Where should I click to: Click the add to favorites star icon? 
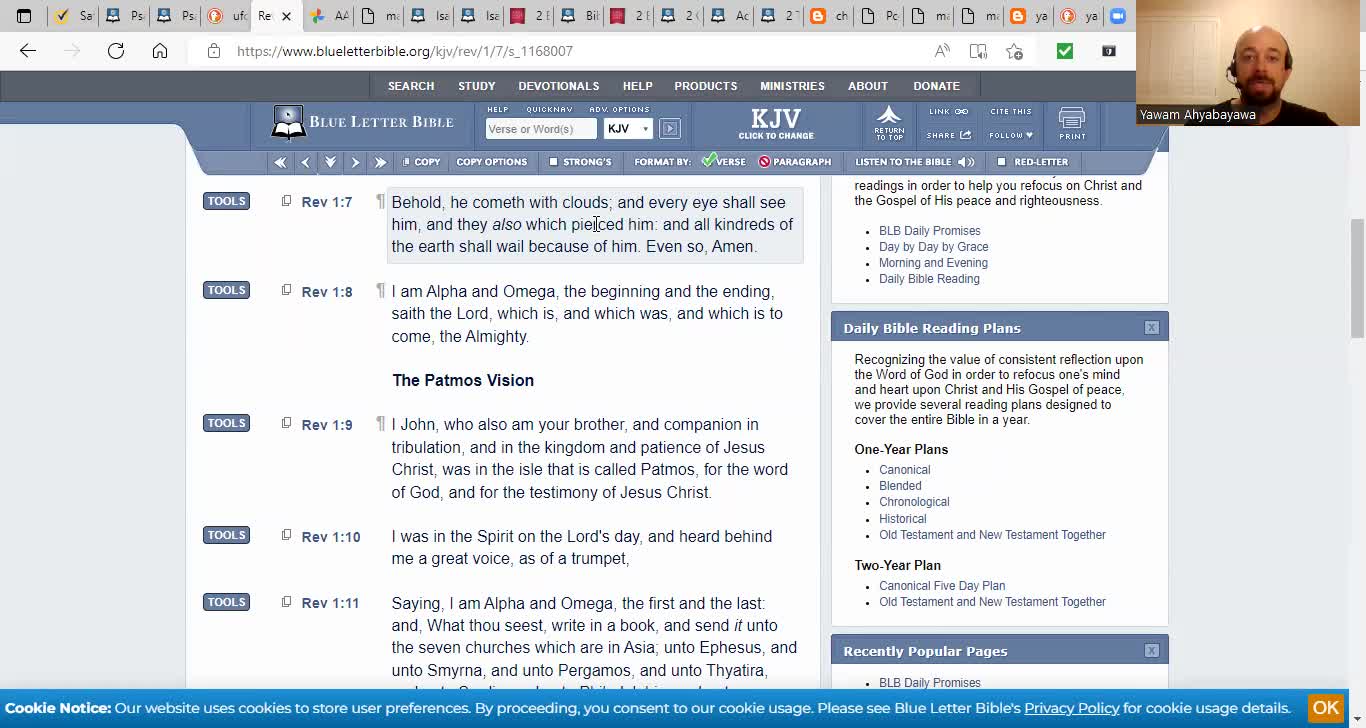(1014, 51)
